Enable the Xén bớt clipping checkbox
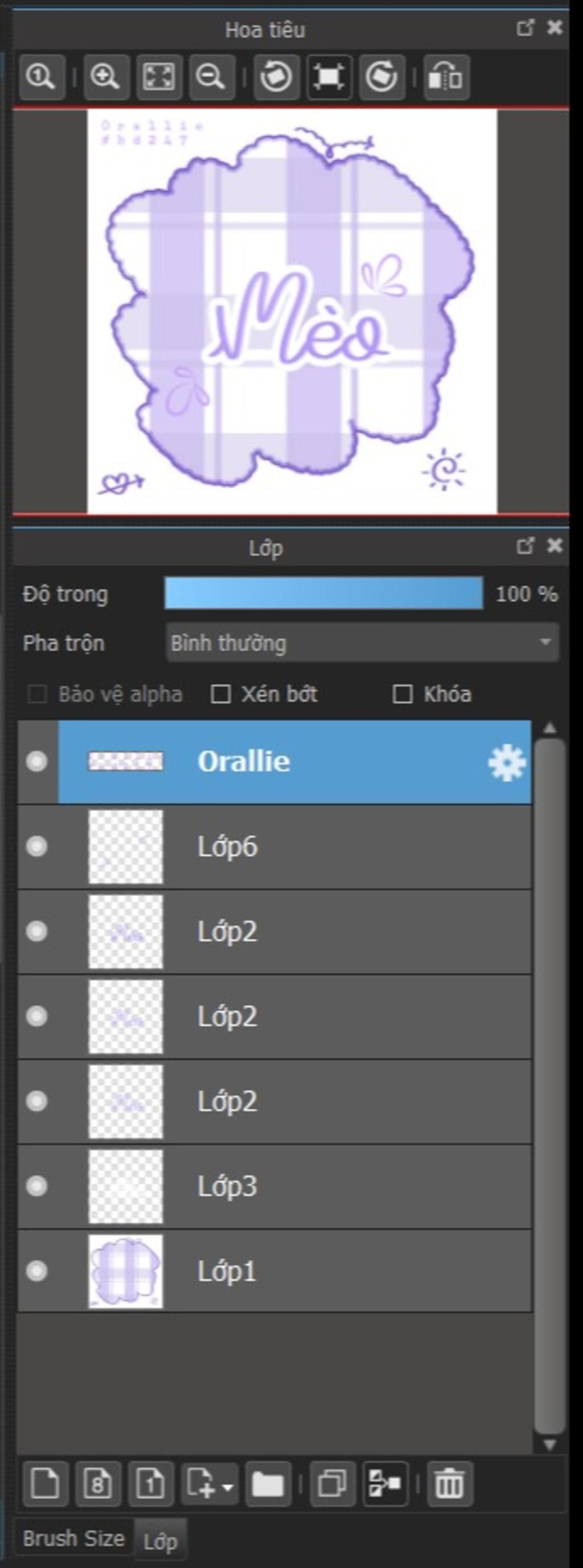 (220, 694)
